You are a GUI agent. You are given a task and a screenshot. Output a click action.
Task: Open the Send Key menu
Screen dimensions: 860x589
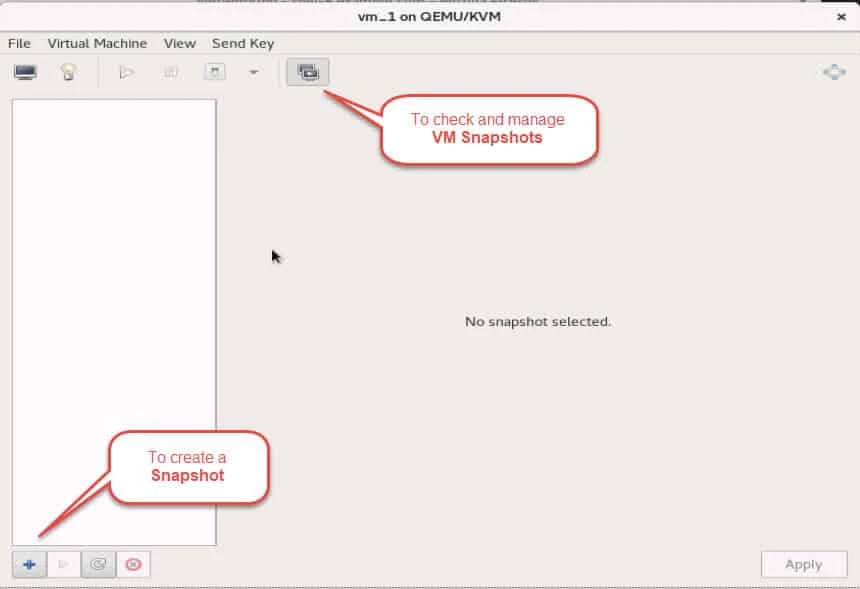(242, 43)
